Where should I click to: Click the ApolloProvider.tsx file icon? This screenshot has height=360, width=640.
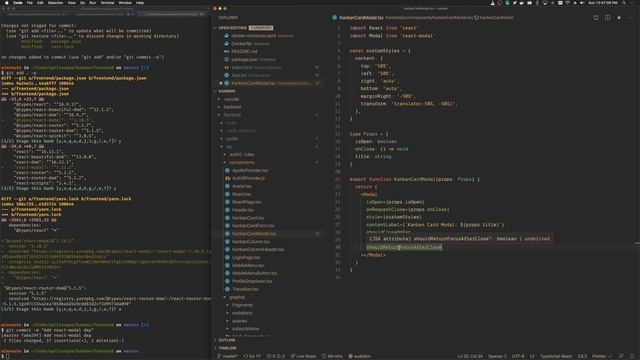pyautogui.click(x=227, y=171)
